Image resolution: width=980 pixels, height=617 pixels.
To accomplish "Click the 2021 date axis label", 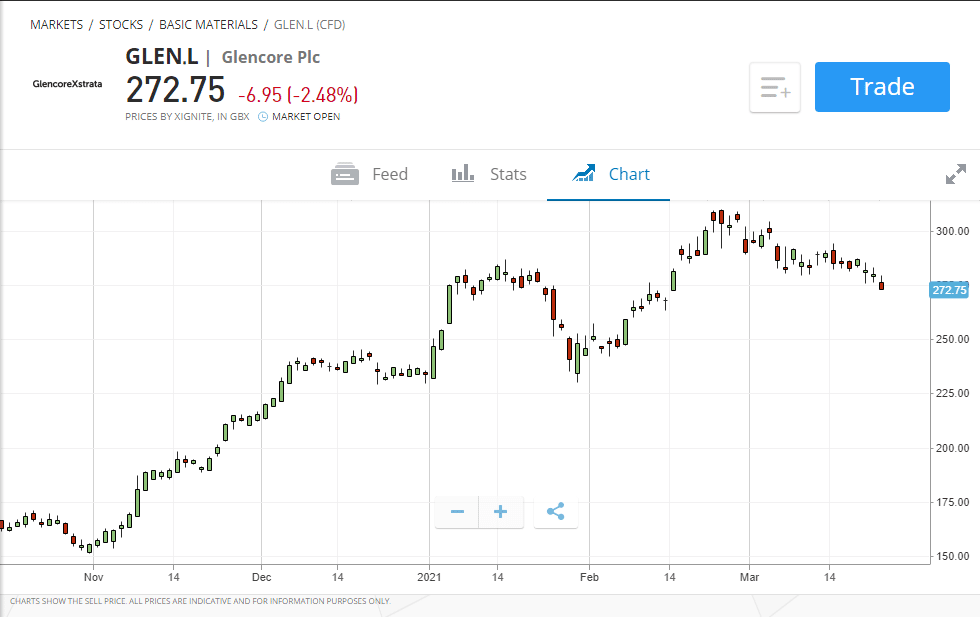I will pos(429,577).
